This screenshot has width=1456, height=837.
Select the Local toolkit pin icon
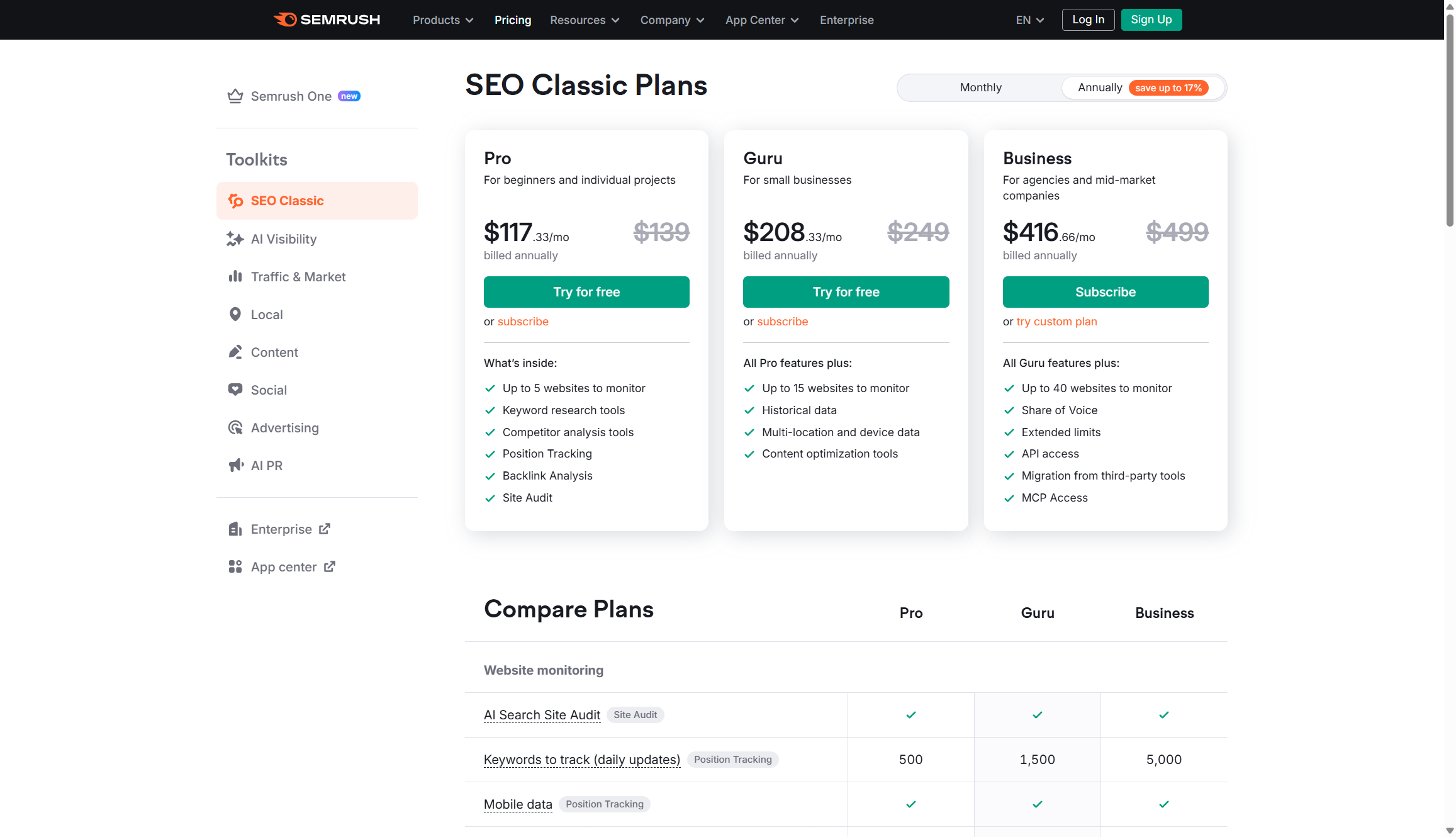(235, 313)
